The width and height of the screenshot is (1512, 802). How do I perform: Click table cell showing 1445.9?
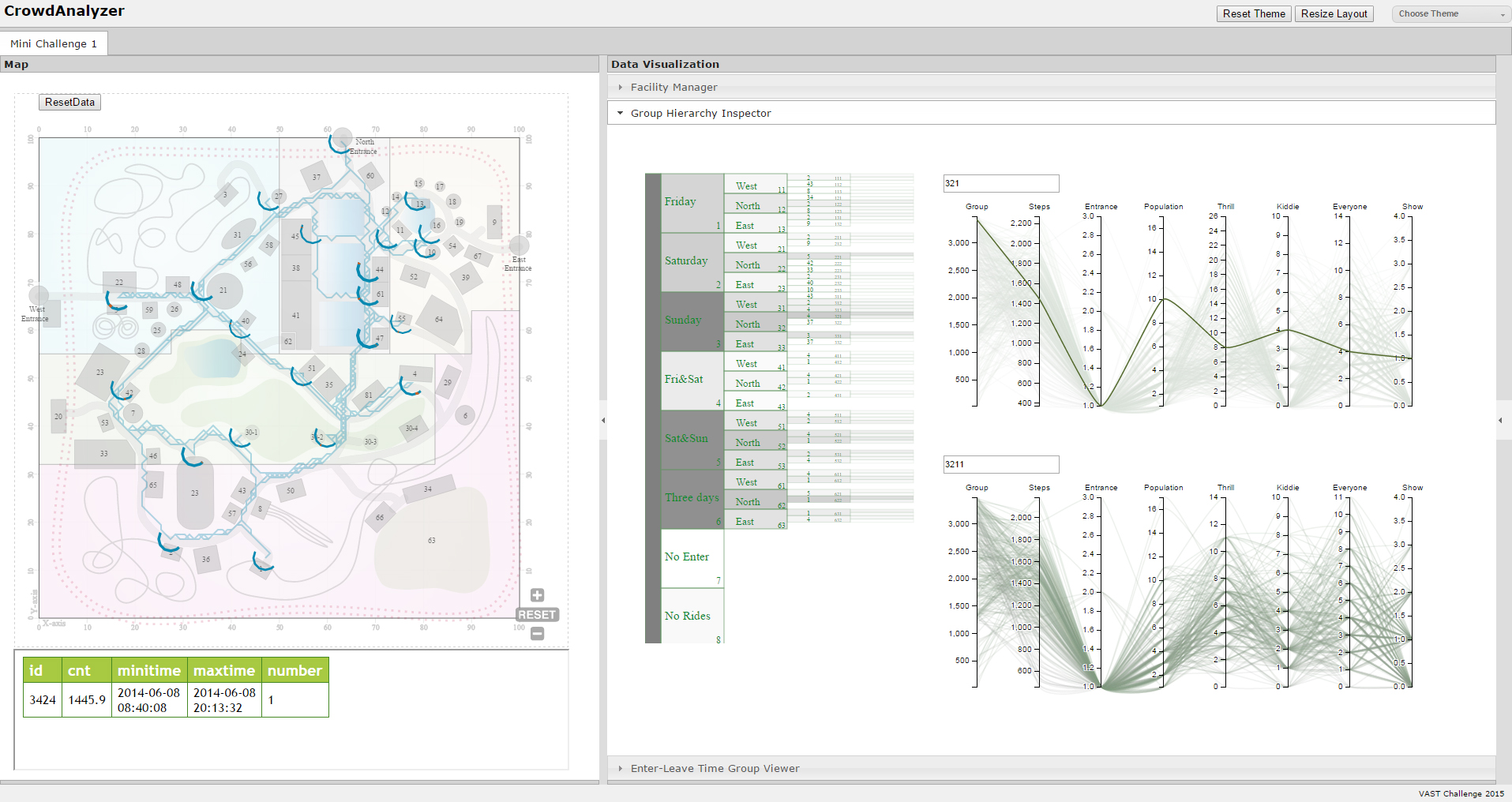coord(87,699)
